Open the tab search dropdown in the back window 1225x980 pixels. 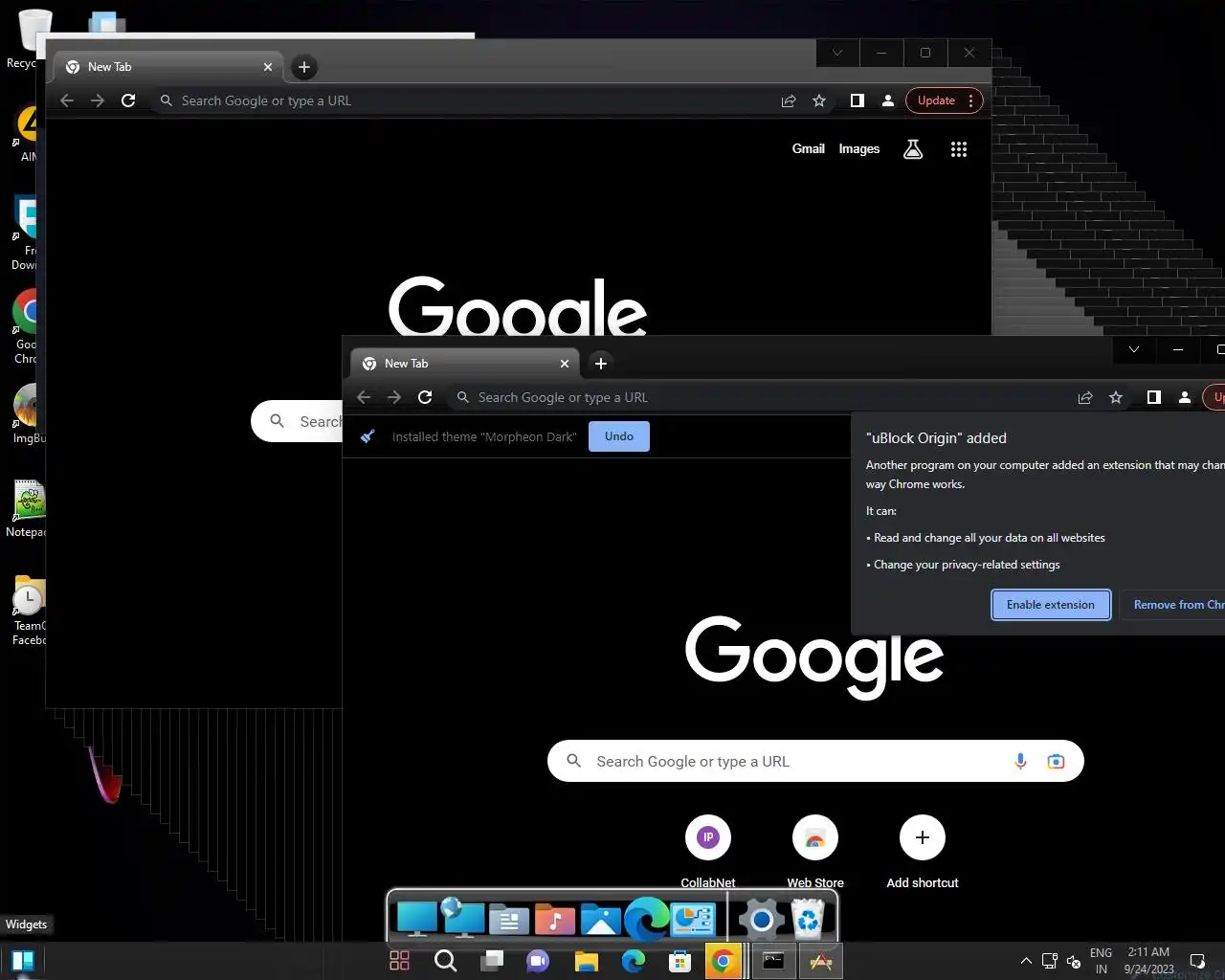[837, 53]
